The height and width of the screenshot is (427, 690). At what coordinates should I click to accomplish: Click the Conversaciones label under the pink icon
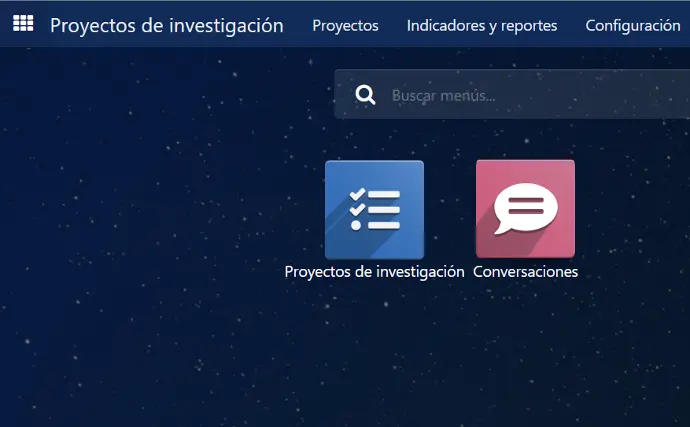pos(525,272)
